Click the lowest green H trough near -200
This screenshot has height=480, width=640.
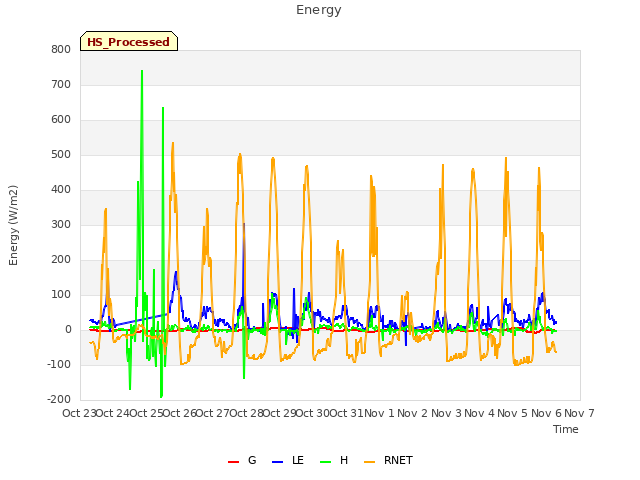[161, 396]
